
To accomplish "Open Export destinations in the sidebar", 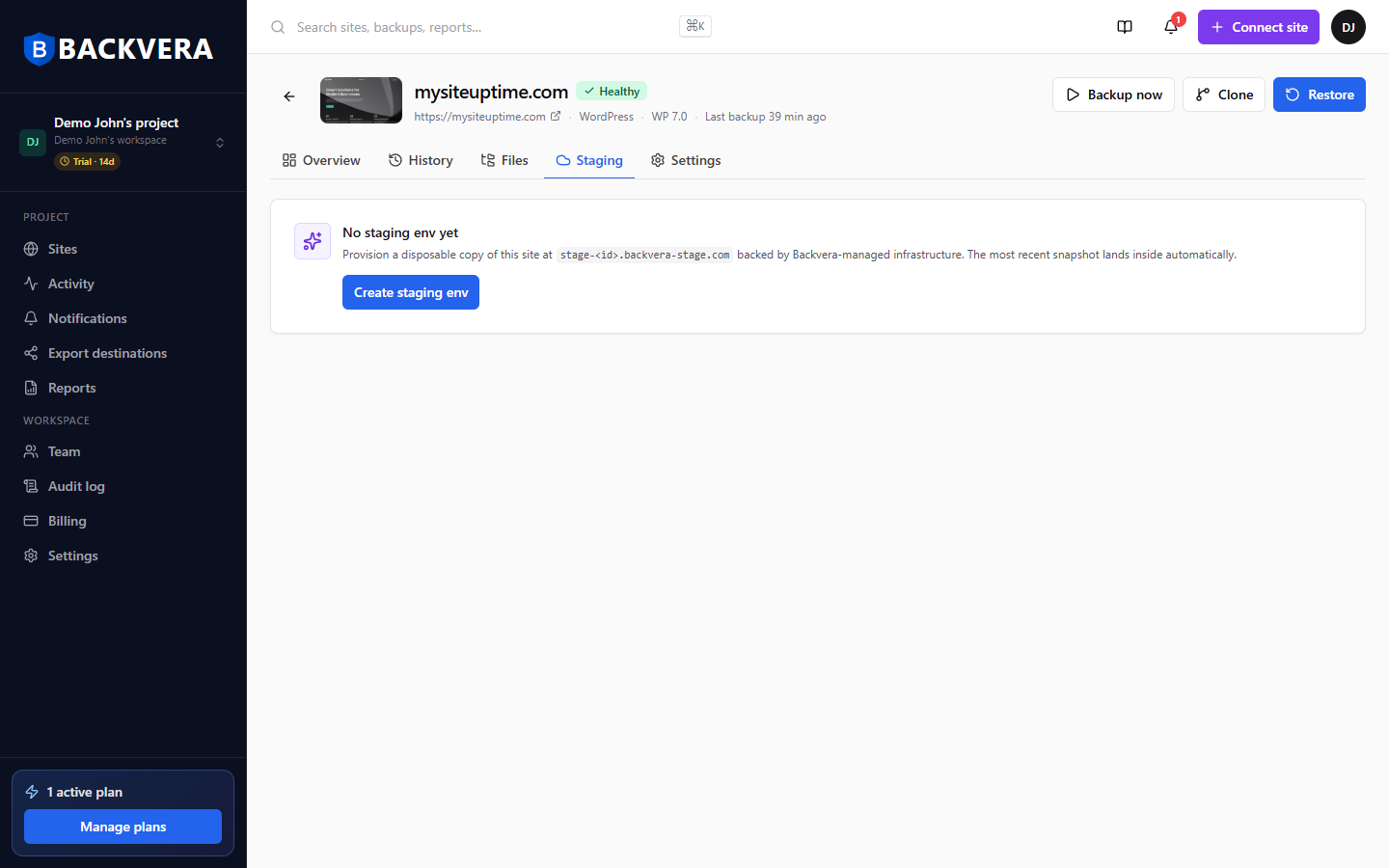I will point(123,353).
